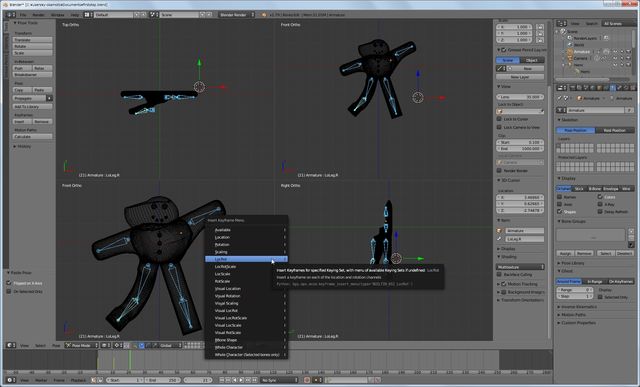Open the timeline Marker menu
The width and height of the screenshot is (640, 387).
41,380
